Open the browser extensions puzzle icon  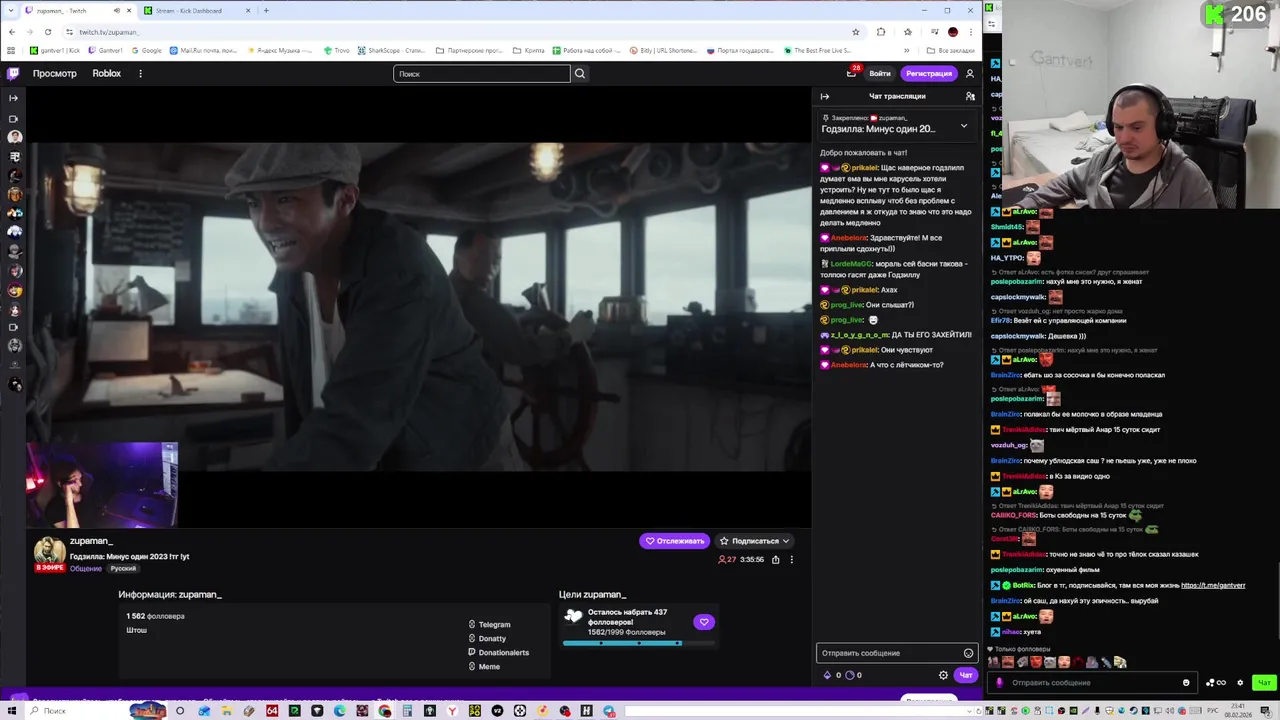tap(880, 32)
